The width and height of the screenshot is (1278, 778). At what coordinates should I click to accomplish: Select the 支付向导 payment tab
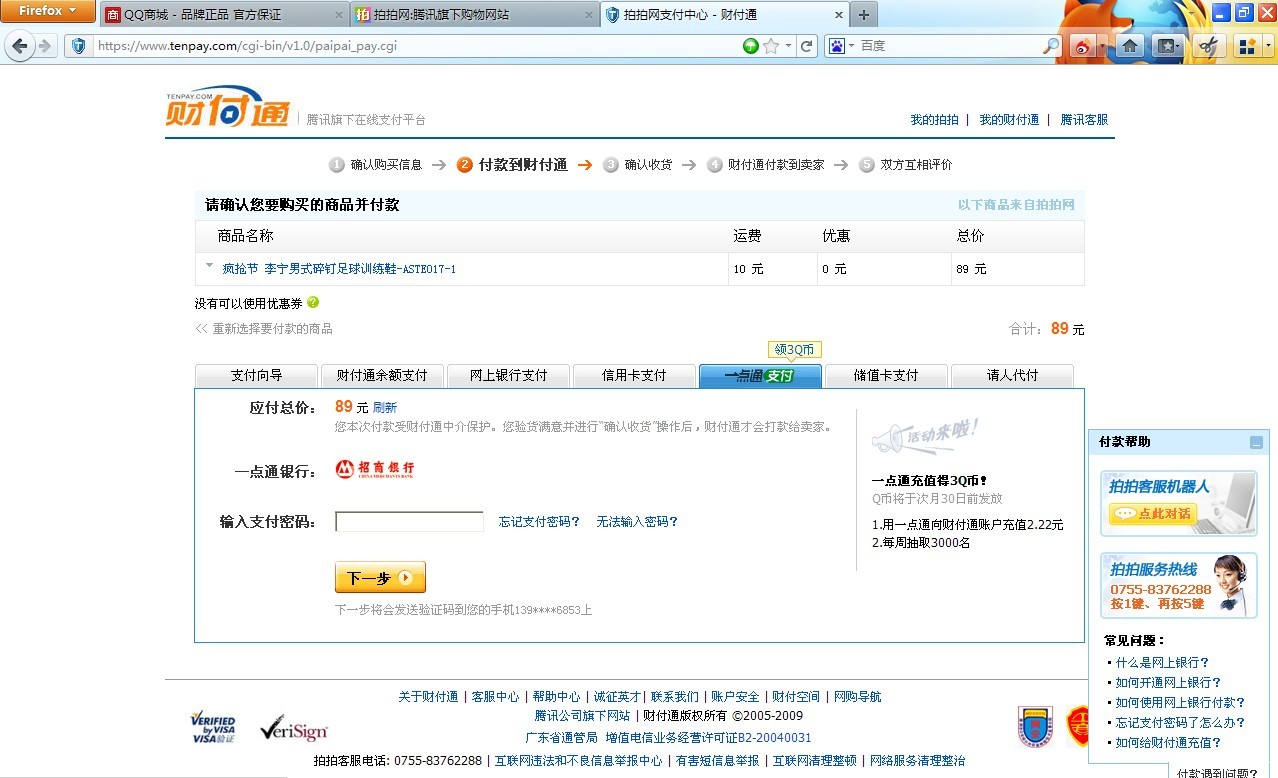257,376
